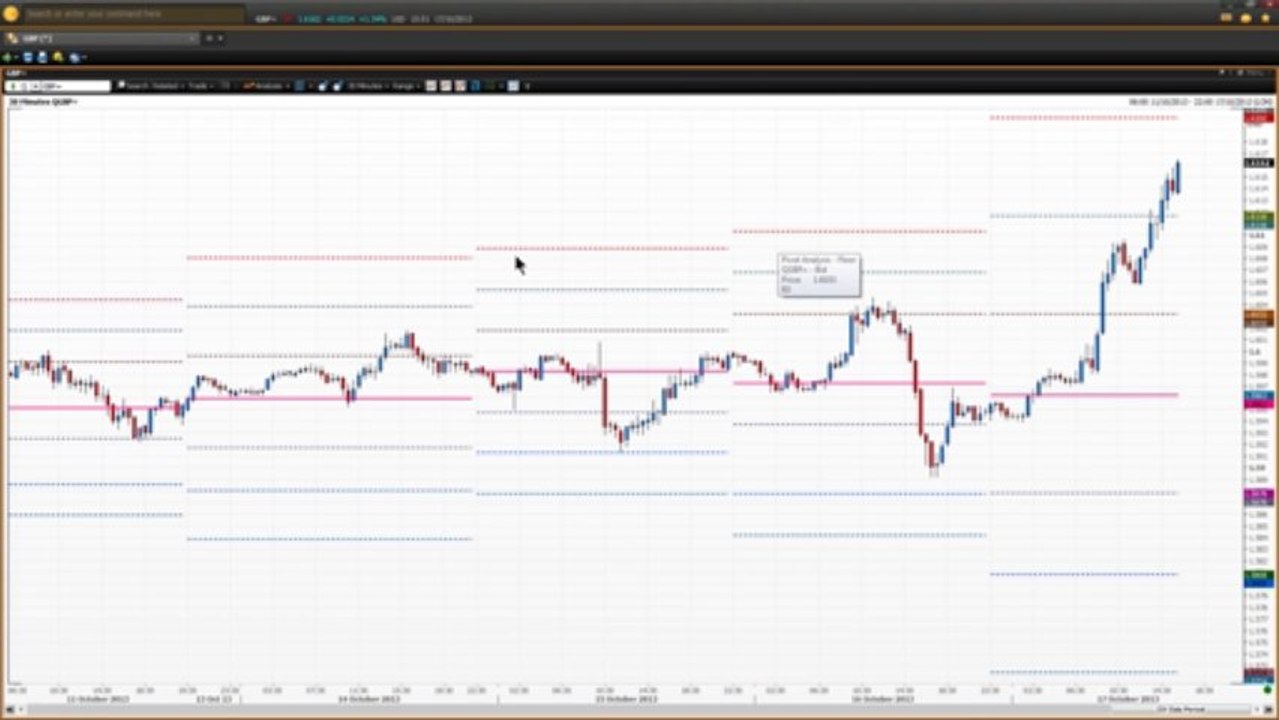Open the Search toolbar item
The image size is (1279, 720).
tap(132, 86)
